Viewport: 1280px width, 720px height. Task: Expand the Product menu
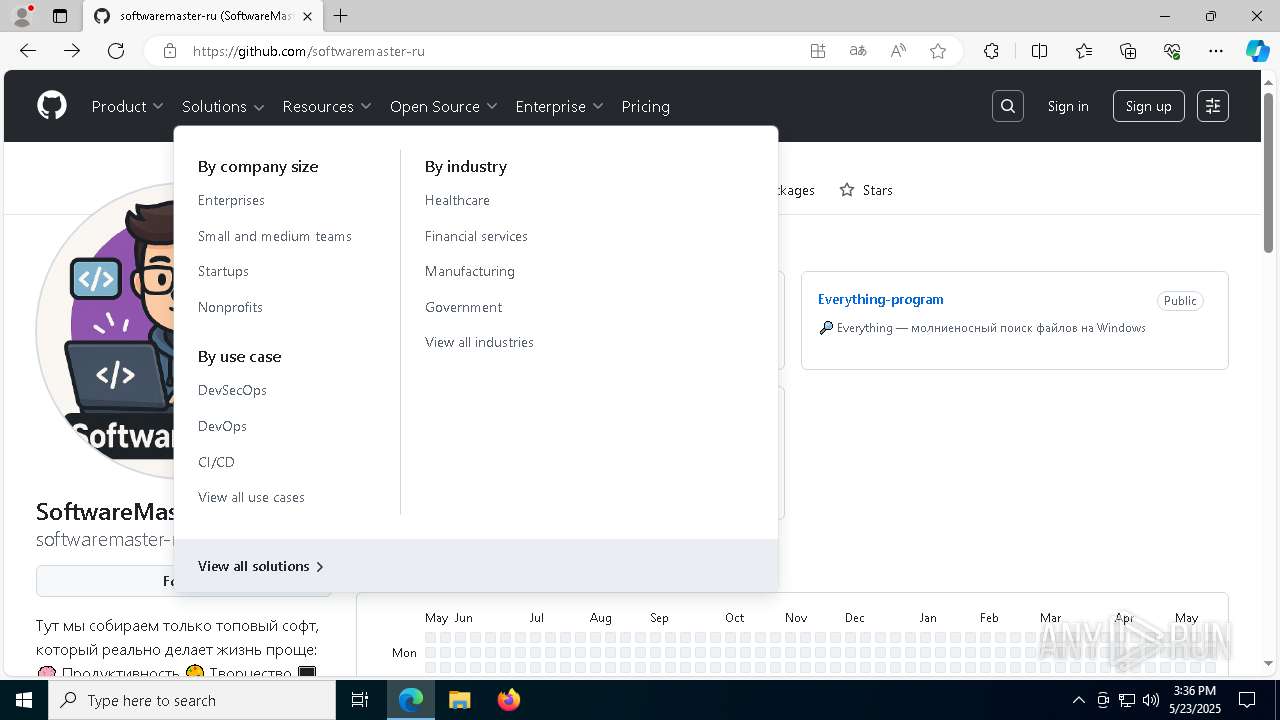[127, 106]
